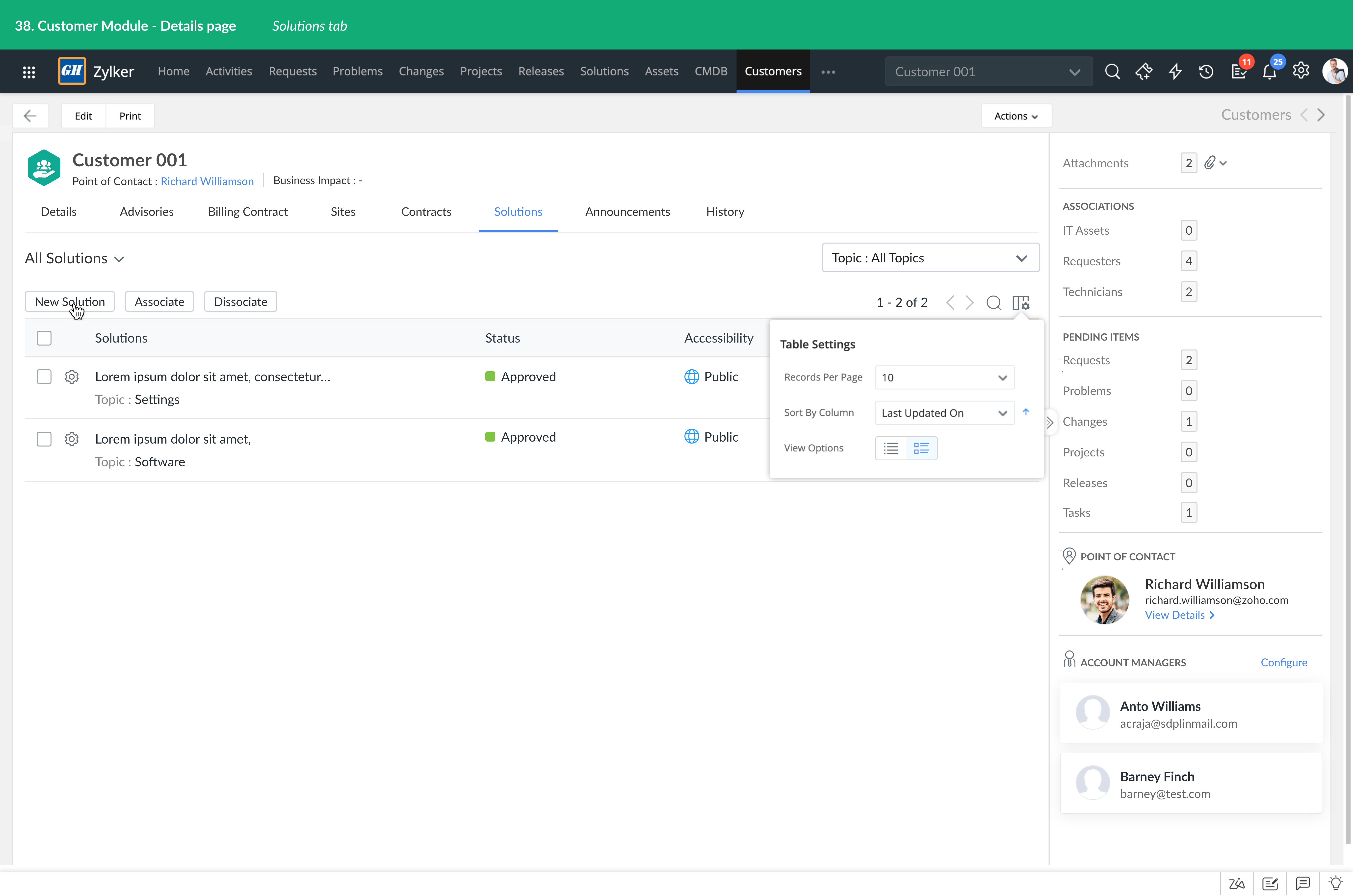
Task: Check the Software topic solution row
Action: point(44,439)
